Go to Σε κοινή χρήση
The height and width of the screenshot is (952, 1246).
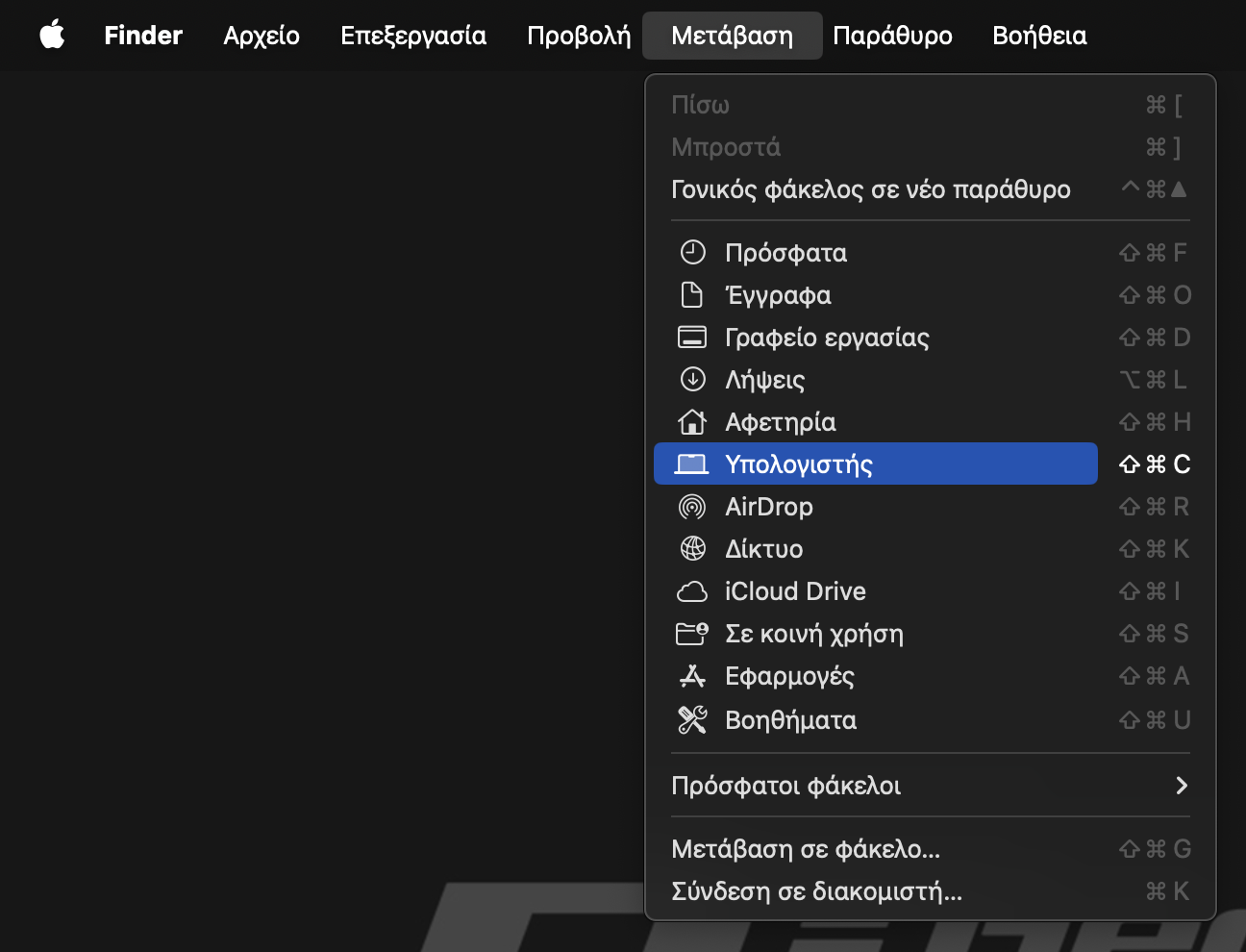point(931,634)
